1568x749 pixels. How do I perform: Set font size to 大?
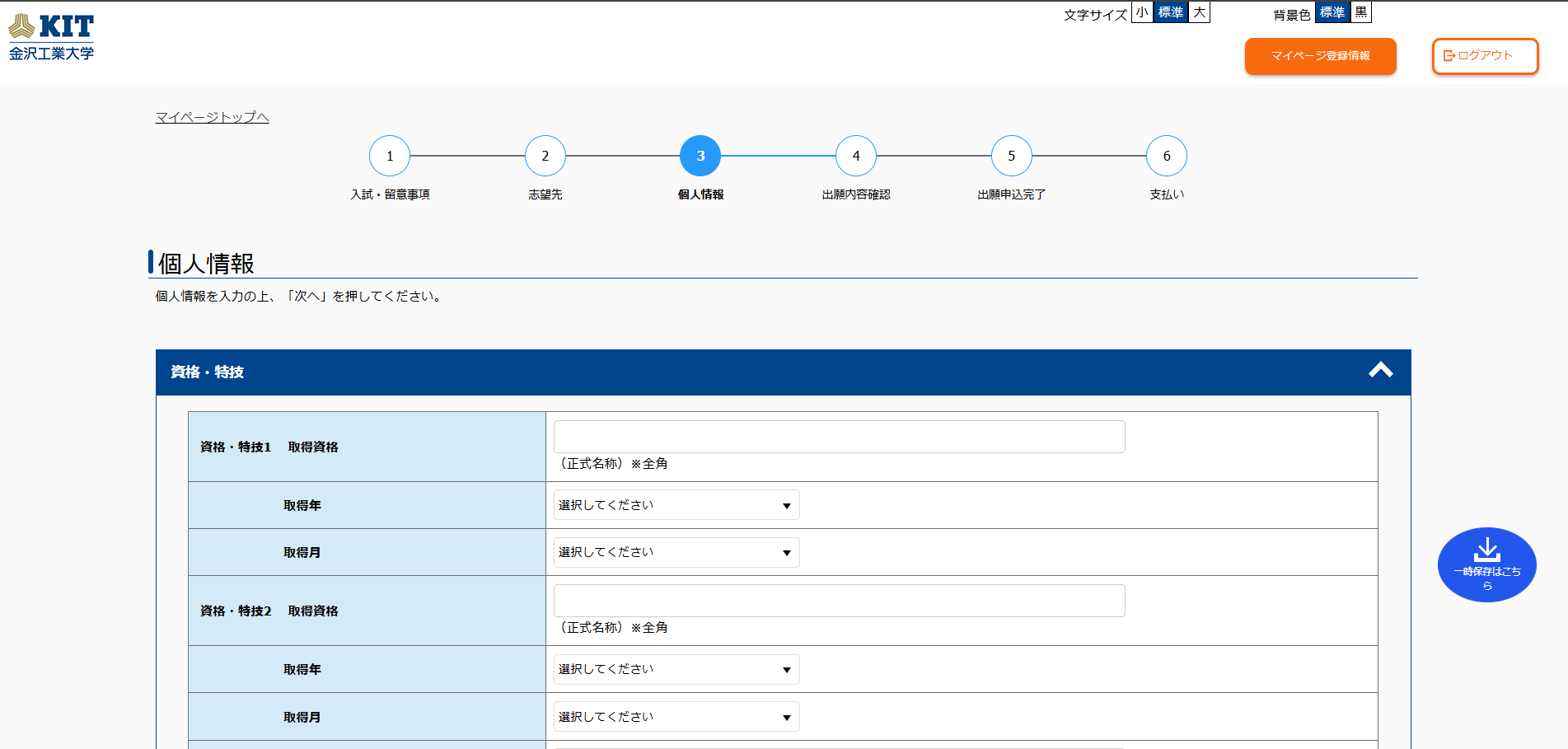click(1199, 12)
